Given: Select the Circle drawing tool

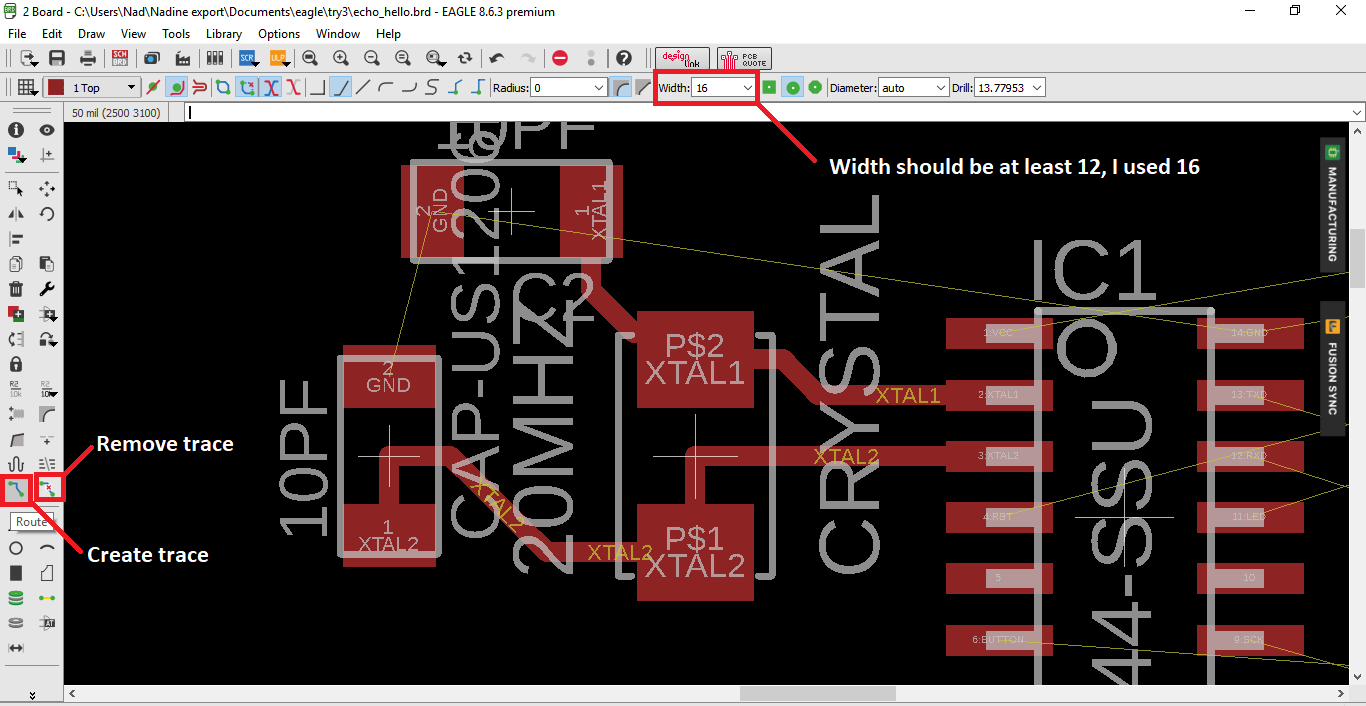Looking at the screenshot, I should (x=16, y=548).
